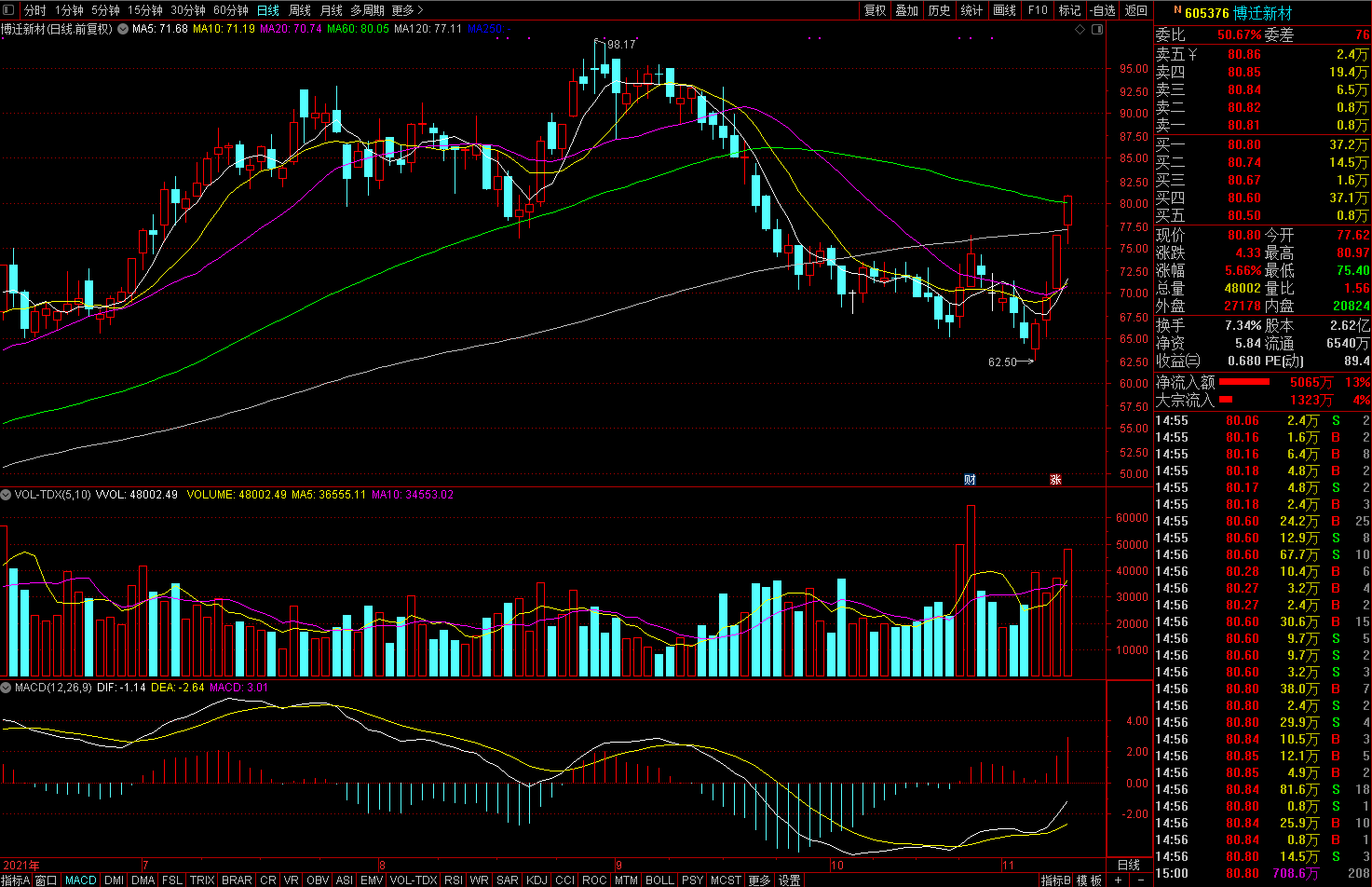Select the MACD indicator tab

coord(81,880)
